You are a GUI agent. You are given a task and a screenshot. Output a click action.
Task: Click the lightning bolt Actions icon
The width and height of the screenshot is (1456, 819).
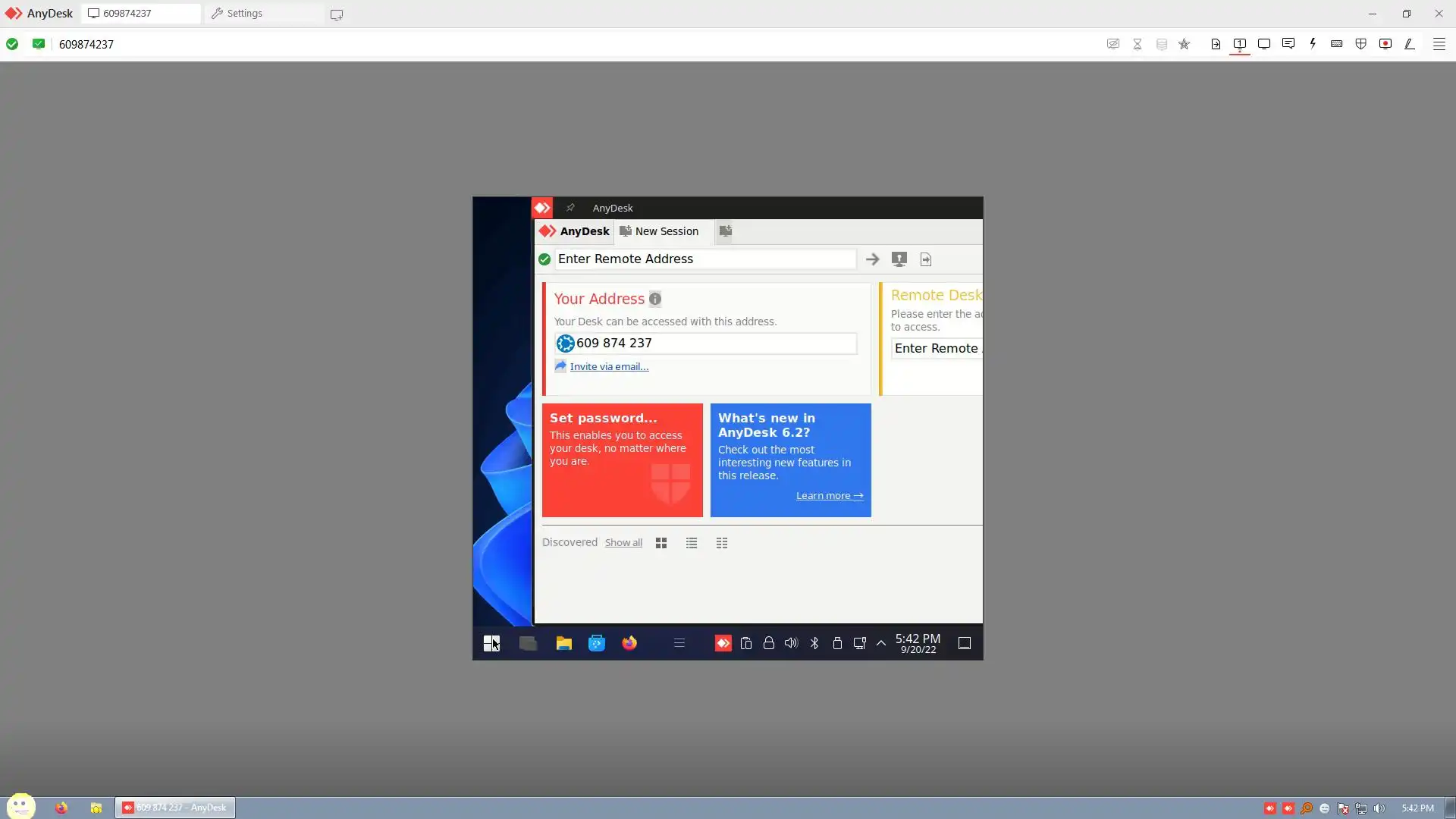click(1313, 44)
